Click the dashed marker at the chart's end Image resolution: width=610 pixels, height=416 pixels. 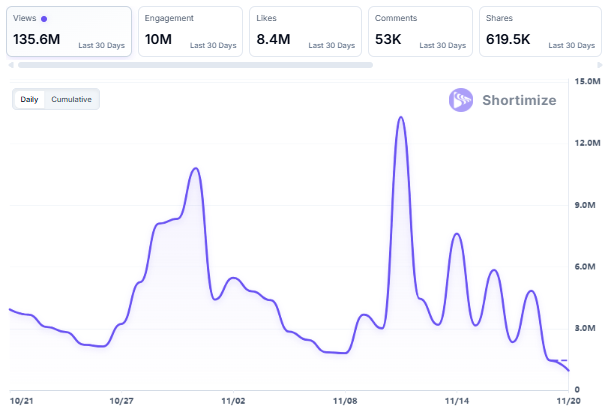pos(564,360)
